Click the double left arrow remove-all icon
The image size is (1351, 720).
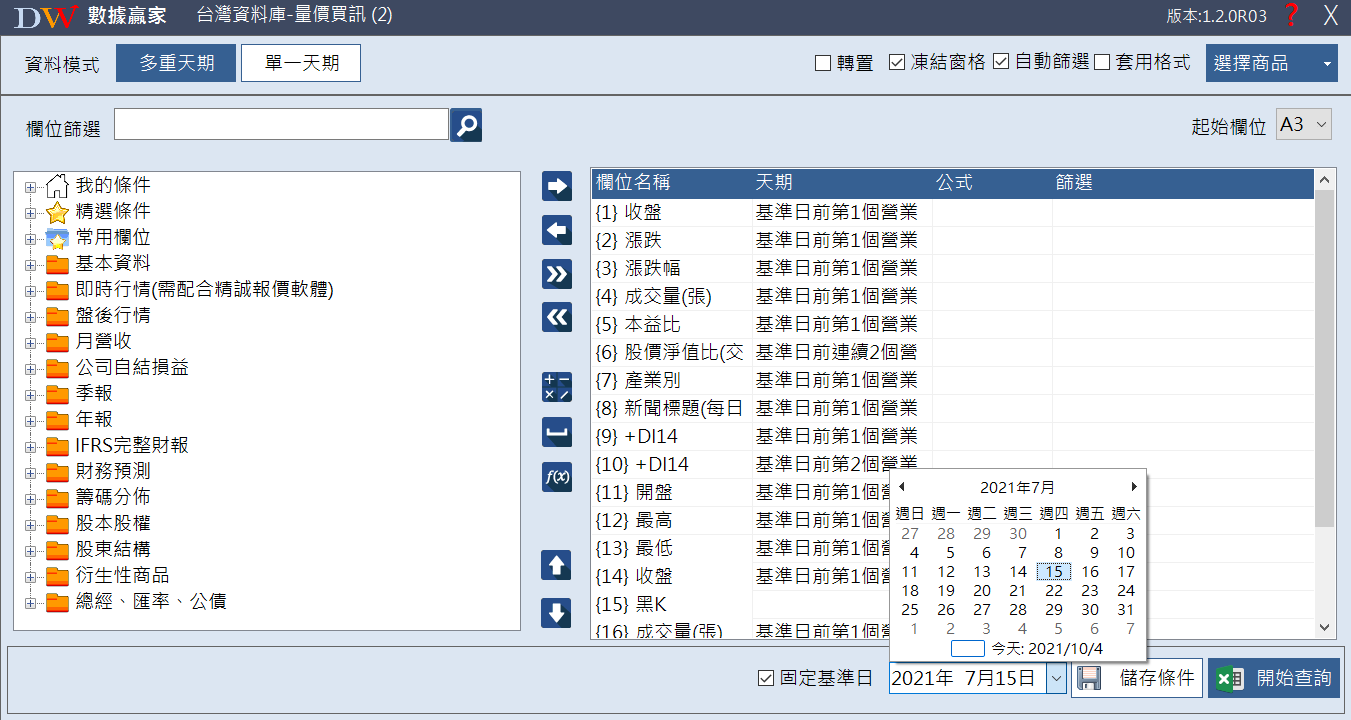click(x=556, y=317)
